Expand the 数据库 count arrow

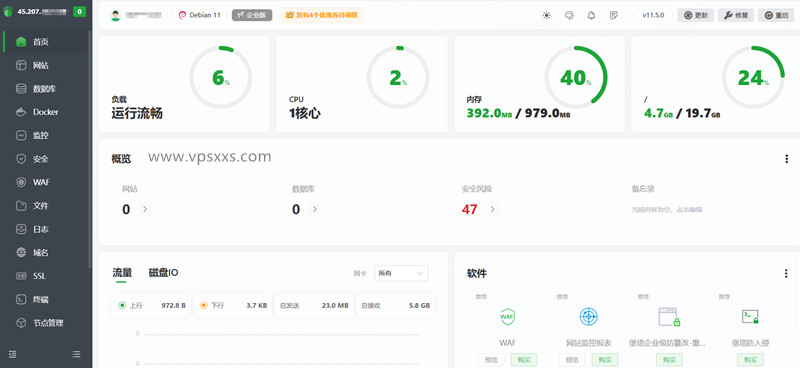(315, 209)
